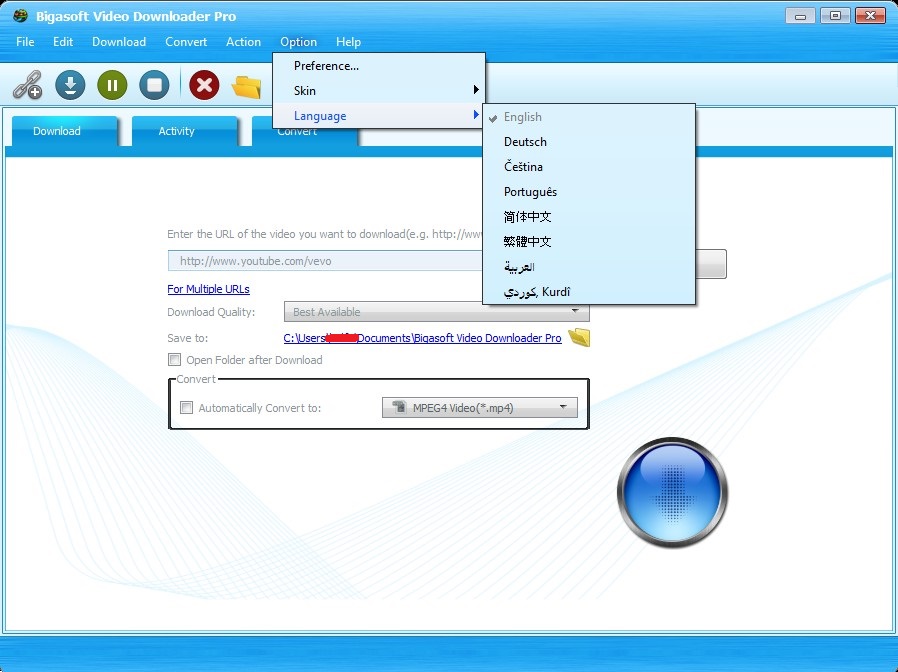Open the MPEG4 Video format dropdown
898x672 pixels.
pos(480,407)
